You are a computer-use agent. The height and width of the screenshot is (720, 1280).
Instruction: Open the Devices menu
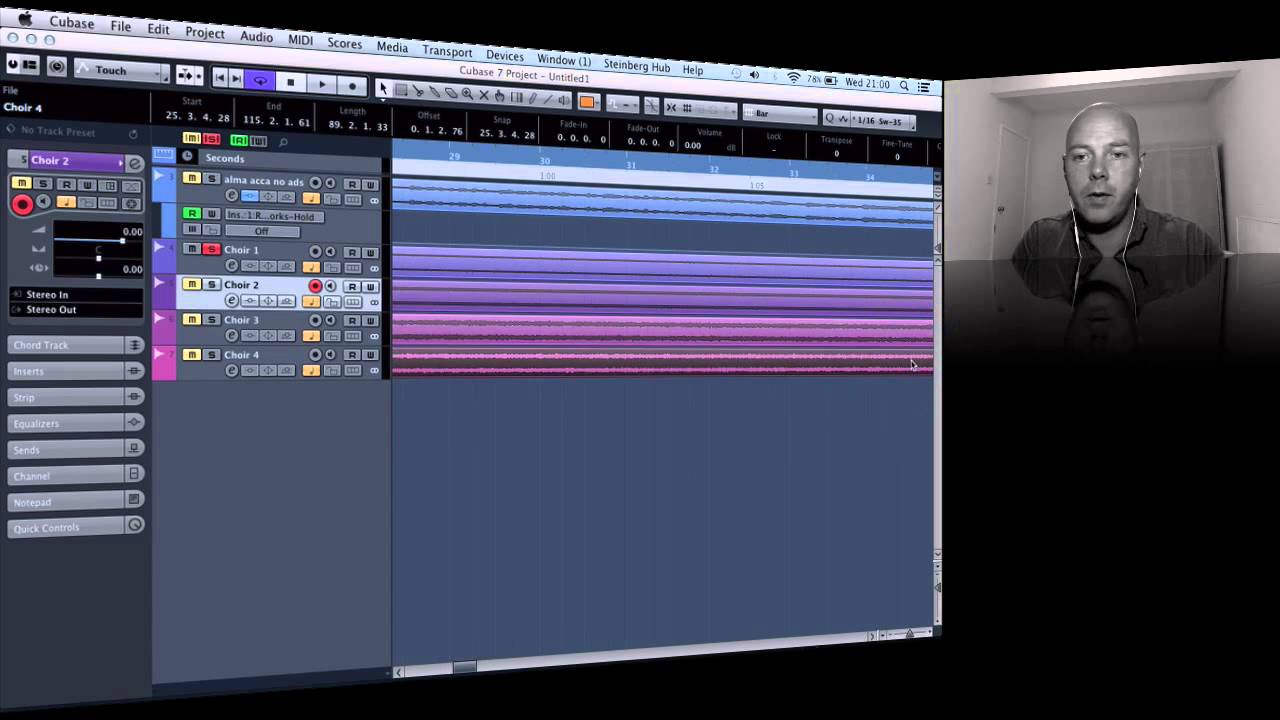tap(505, 56)
